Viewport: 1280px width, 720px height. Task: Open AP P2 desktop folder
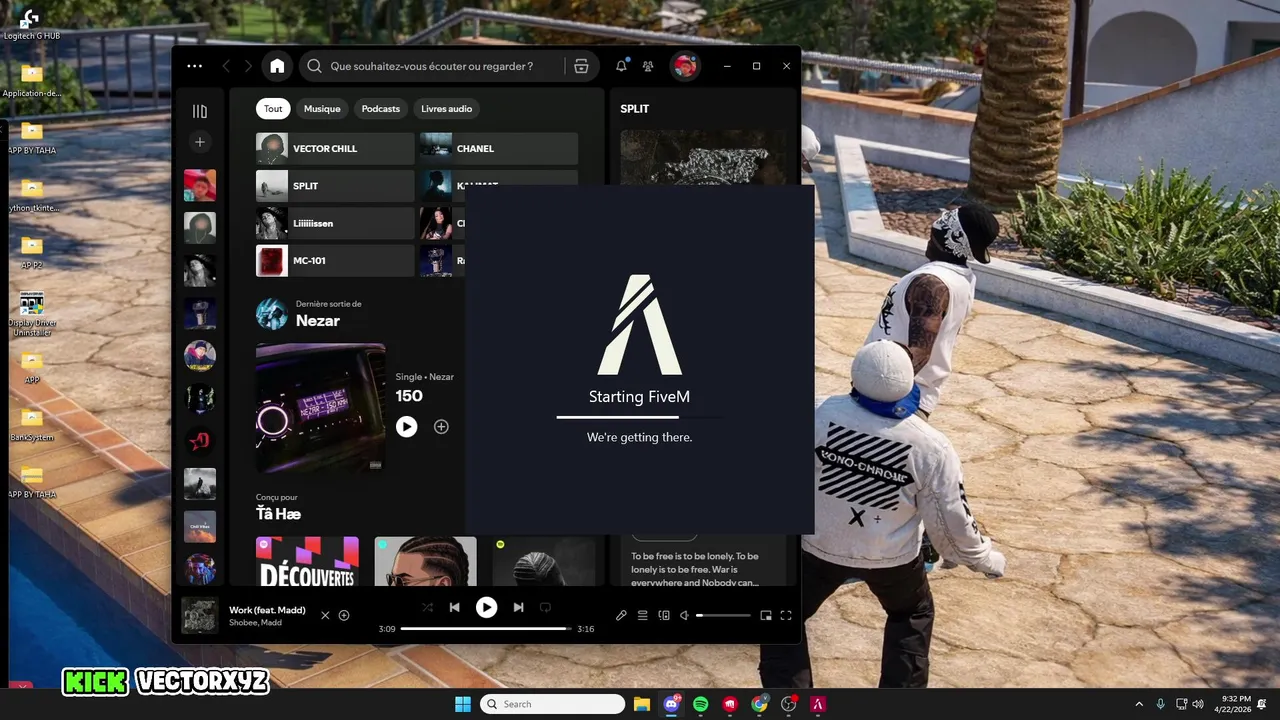click(32, 252)
